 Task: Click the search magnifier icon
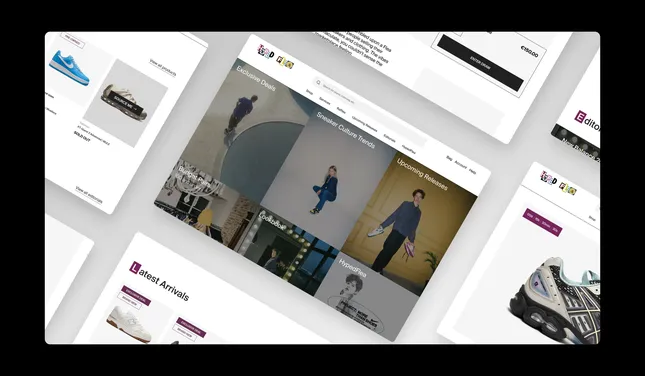tap(318, 82)
